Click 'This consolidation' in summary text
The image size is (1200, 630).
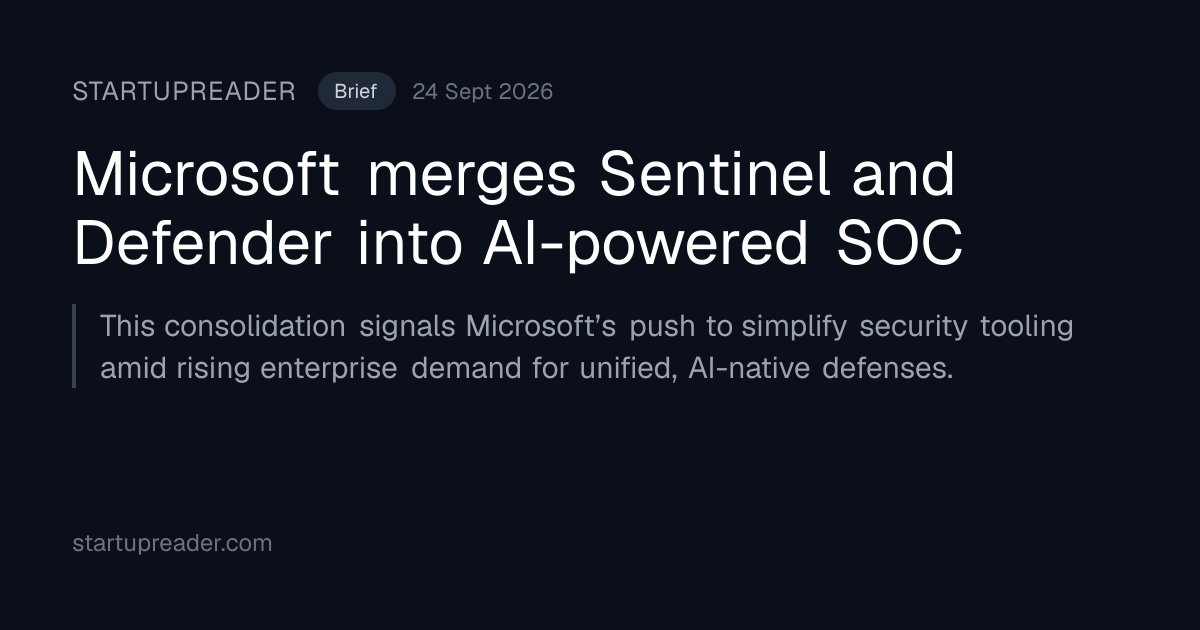click(x=223, y=326)
